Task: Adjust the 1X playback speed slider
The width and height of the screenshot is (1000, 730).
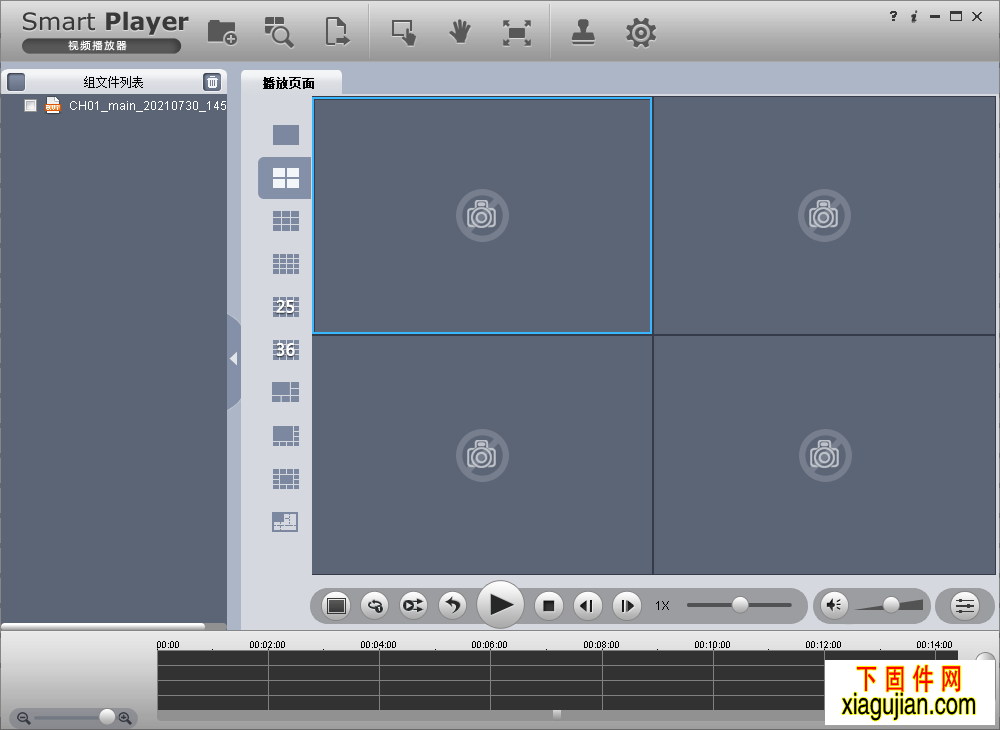Action: (740, 604)
